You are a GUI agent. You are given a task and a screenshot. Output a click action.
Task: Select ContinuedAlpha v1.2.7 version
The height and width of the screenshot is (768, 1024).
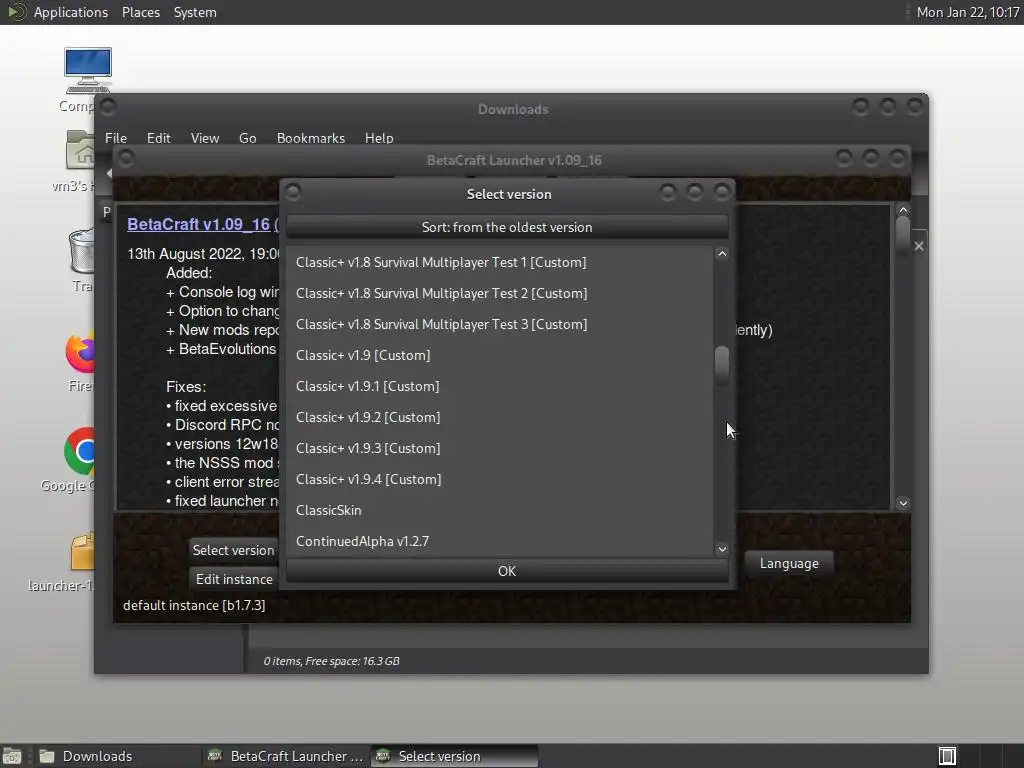500,541
